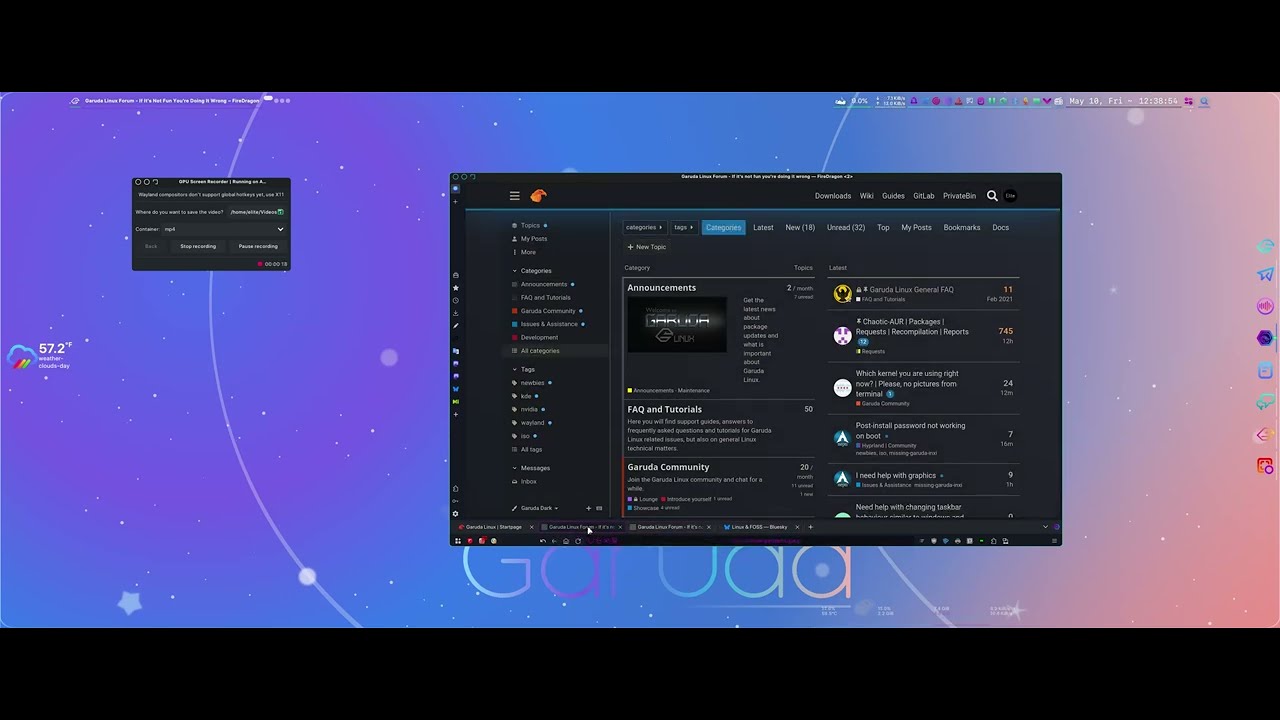
Task: Click the Welcome to Garuda Linux thumbnail
Action: click(677, 324)
